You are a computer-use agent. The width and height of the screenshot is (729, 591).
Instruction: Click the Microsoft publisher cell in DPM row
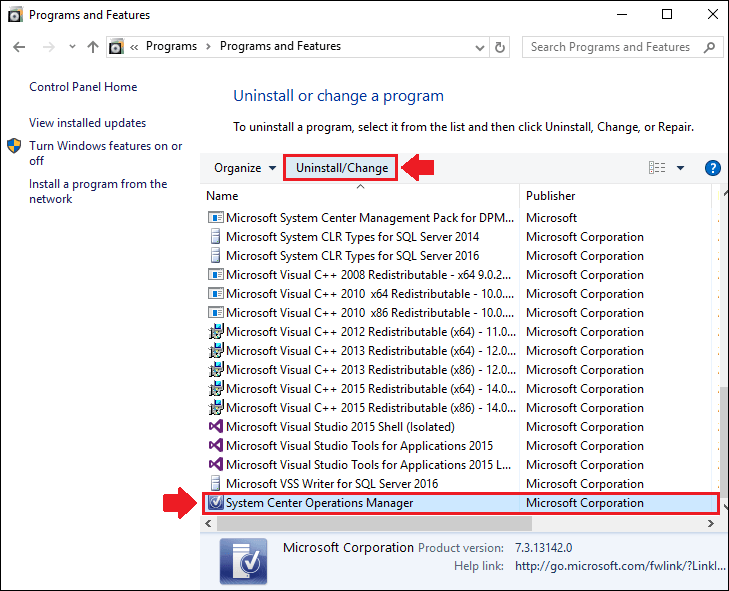tap(551, 218)
